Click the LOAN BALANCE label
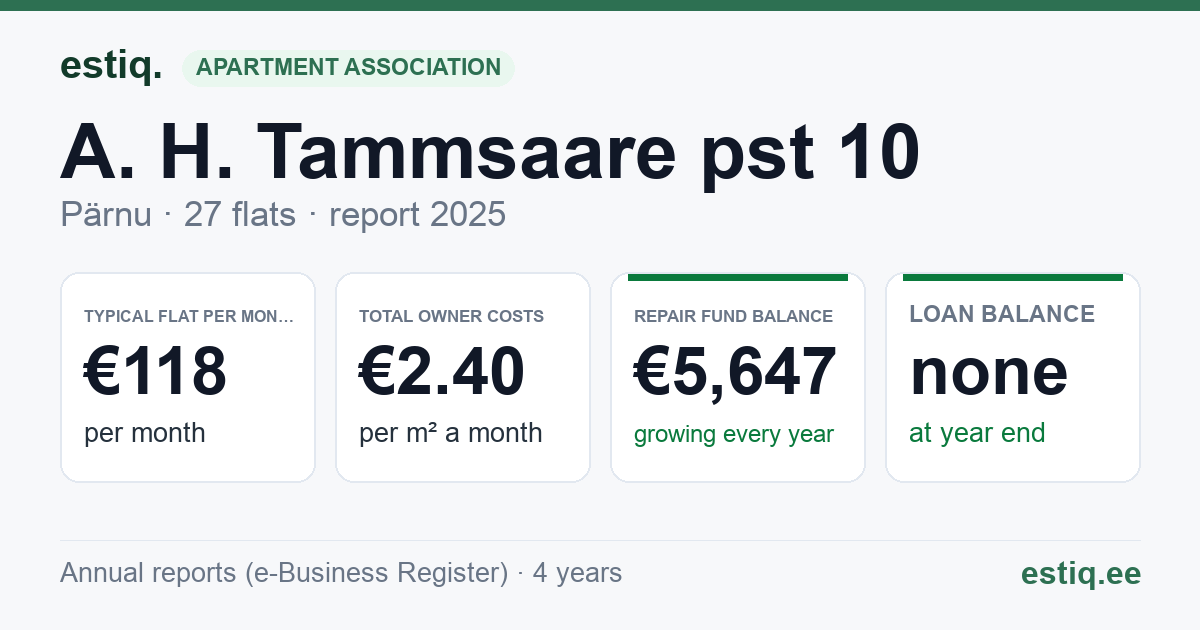Viewport: 1200px width, 630px height. [x=1002, y=314]
